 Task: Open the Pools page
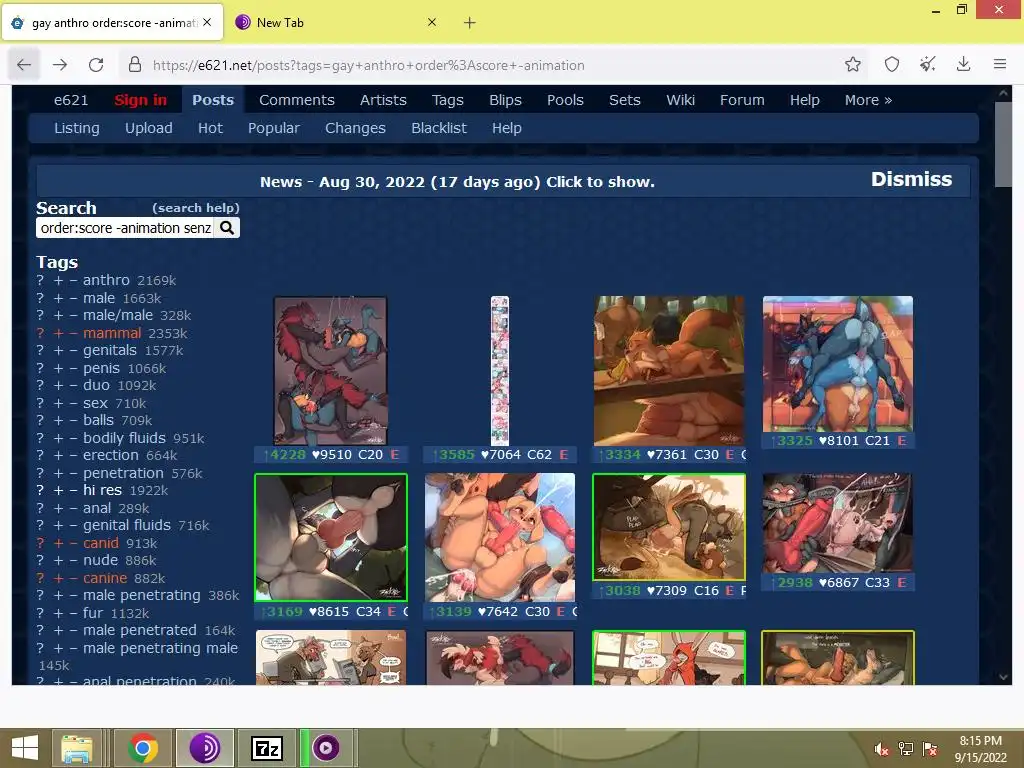point(565,100)
